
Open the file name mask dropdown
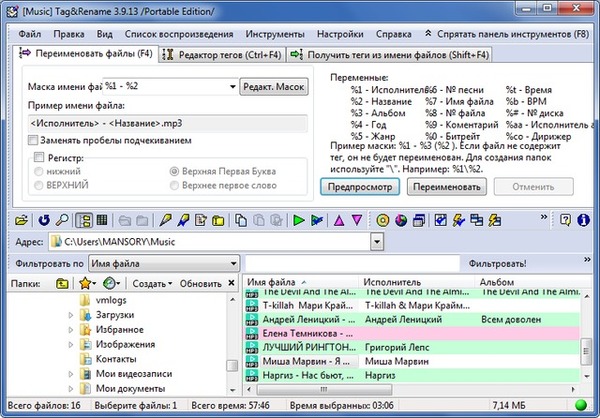click(232, 87)
